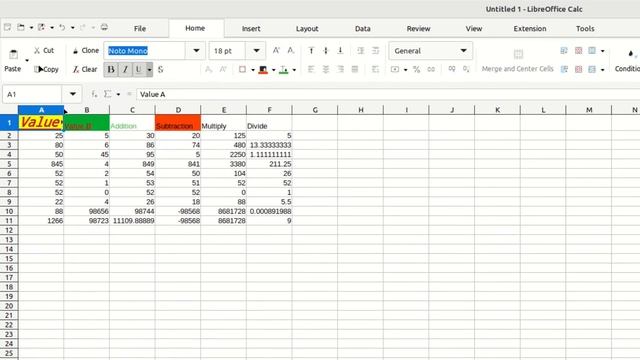Switch to the View tab
Screen dimensions: 640x360
tap(474, 29)
